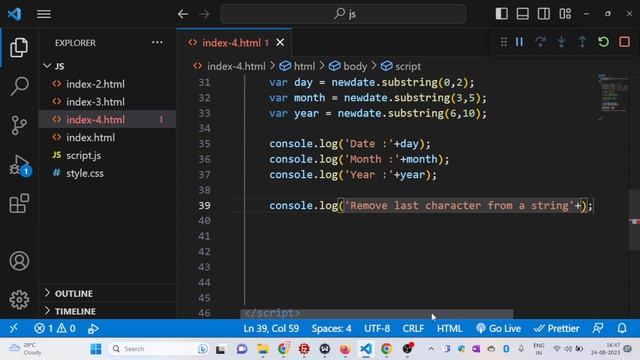Click line number 39 in the gutter
Viewport: 640px width, 360px height.
[x=204, y=205]
